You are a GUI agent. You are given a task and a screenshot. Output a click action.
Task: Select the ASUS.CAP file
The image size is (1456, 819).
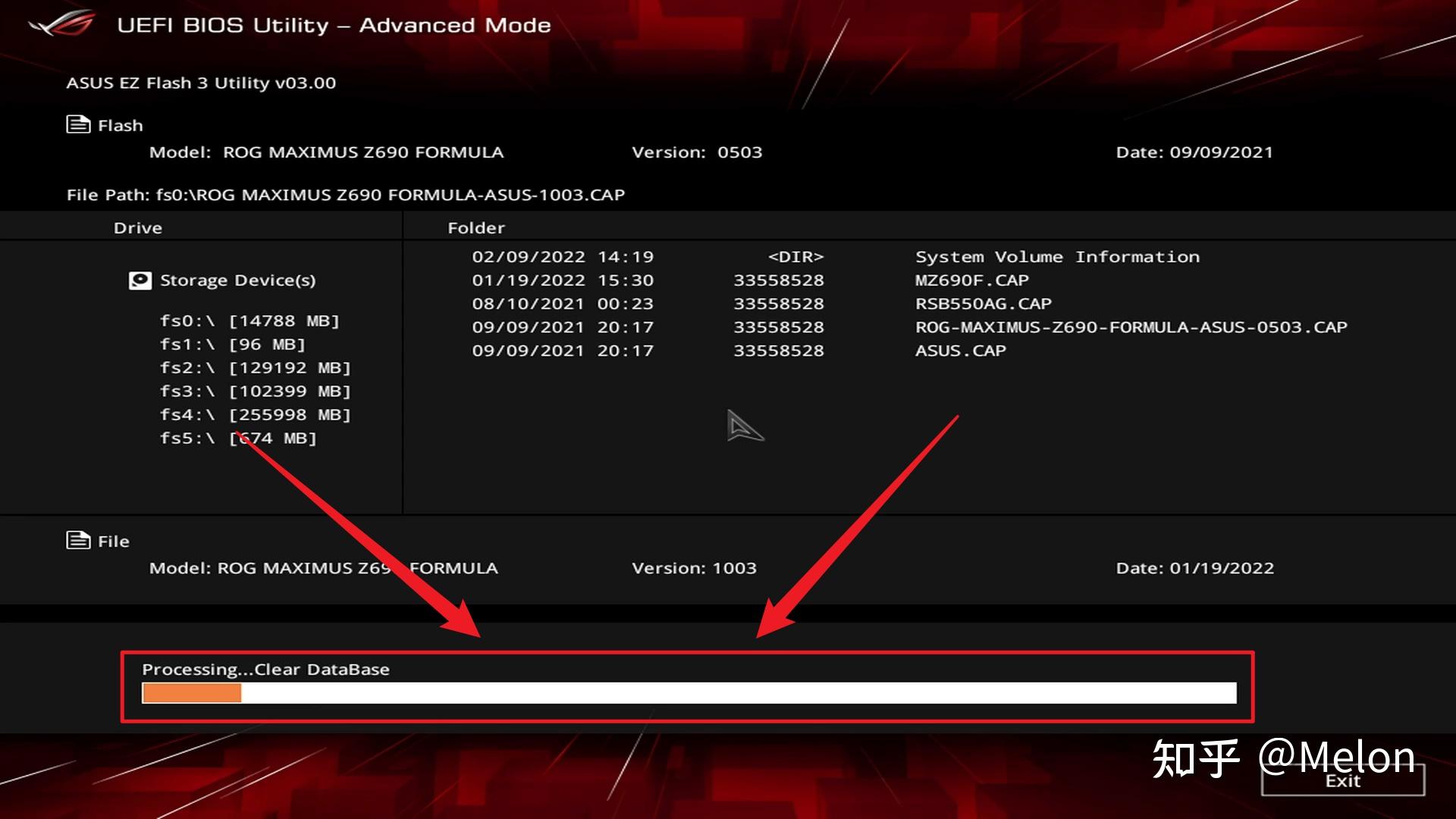[x=960, y=351]
